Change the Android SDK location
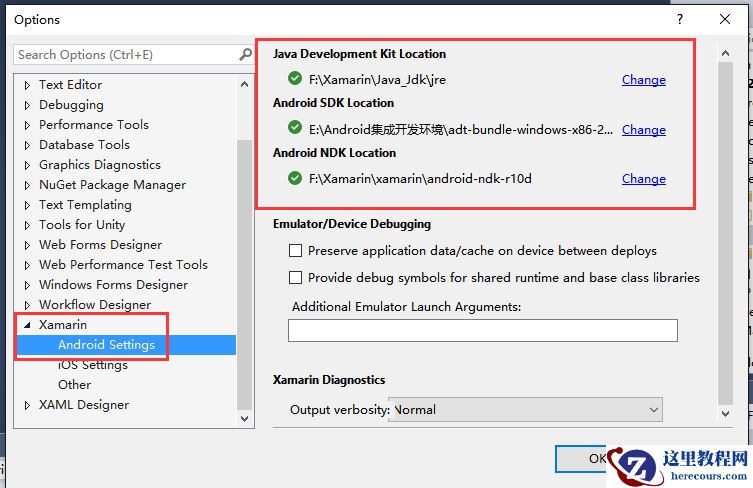The image size is (753, 488). click(x=644, y=130)
